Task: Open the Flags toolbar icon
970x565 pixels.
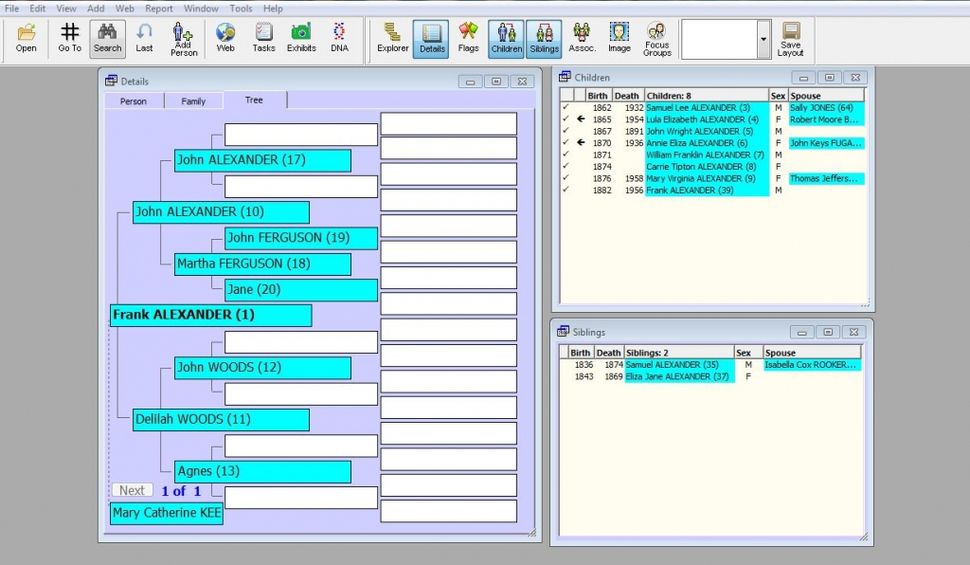Action: [468, 38]
